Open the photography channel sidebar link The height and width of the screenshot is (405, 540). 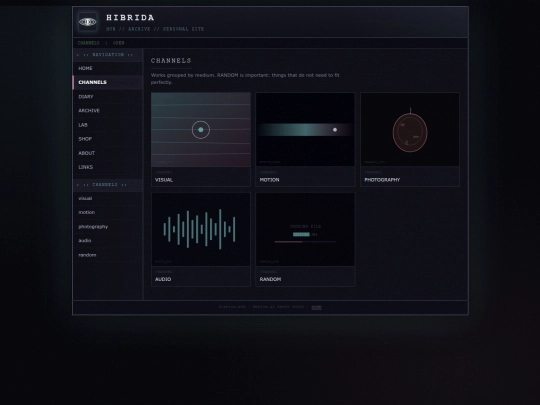[x=108, y=227]
